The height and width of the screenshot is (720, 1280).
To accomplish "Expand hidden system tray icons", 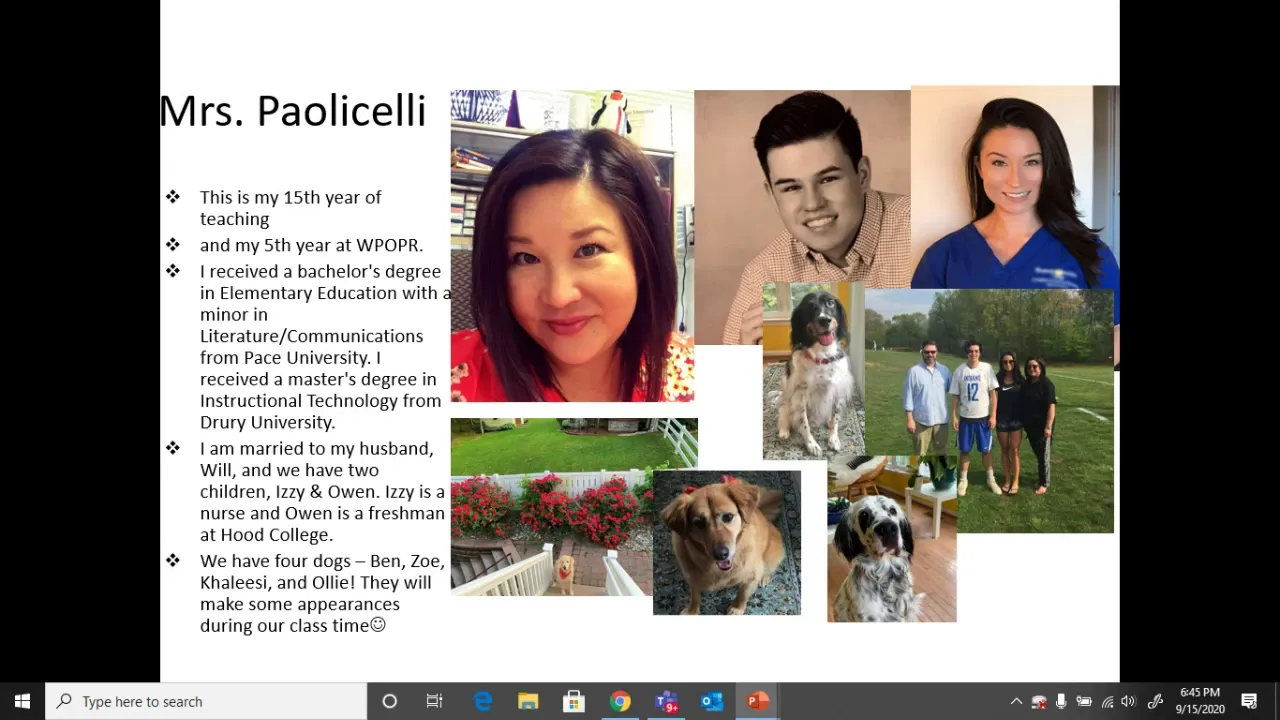I will click(1016, 701).
